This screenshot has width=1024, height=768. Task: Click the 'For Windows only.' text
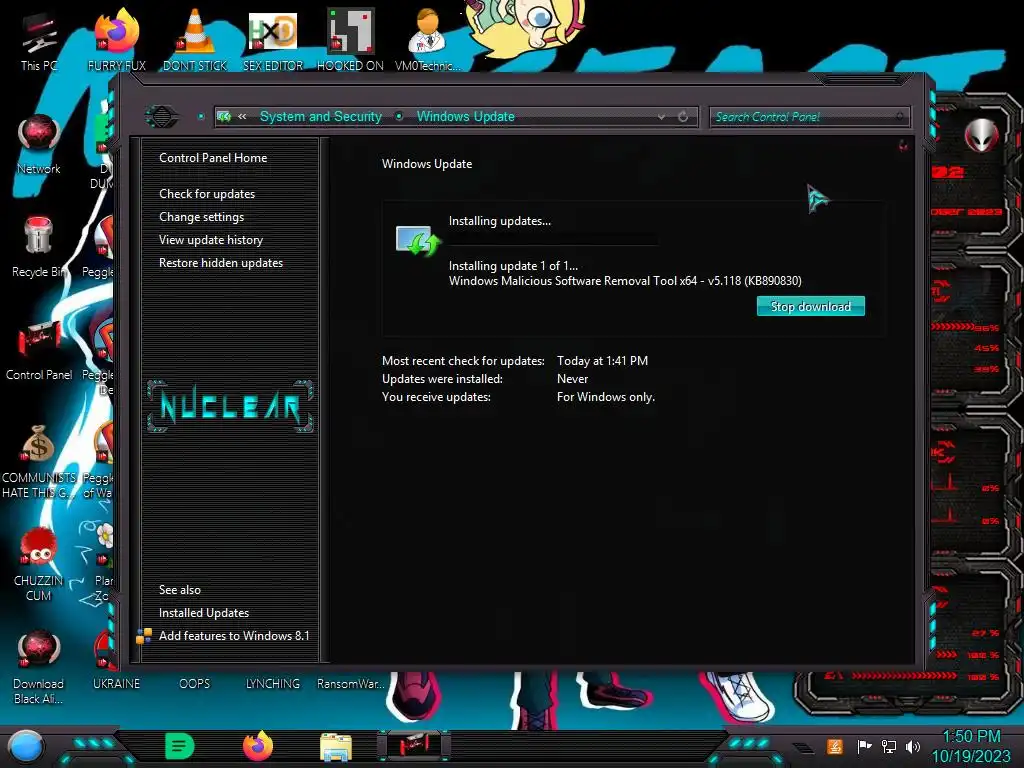coord(605,397)
